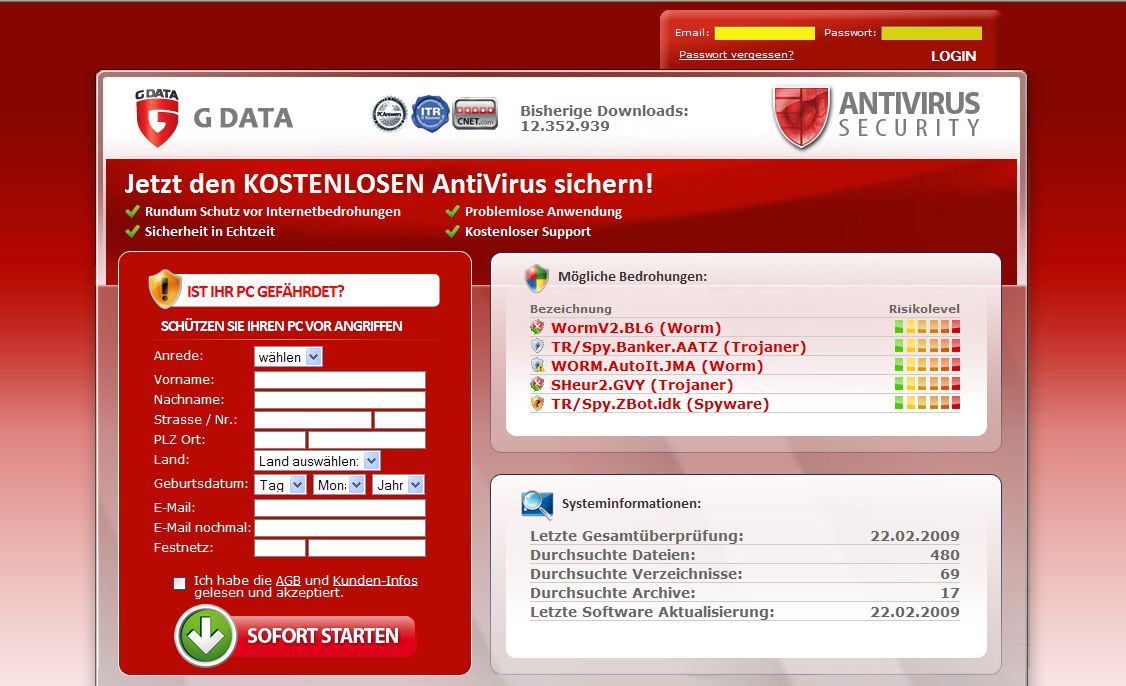Tick the AGB acceptance checkbox
The height and width of the screenshot is (686, 1126).
180,583
